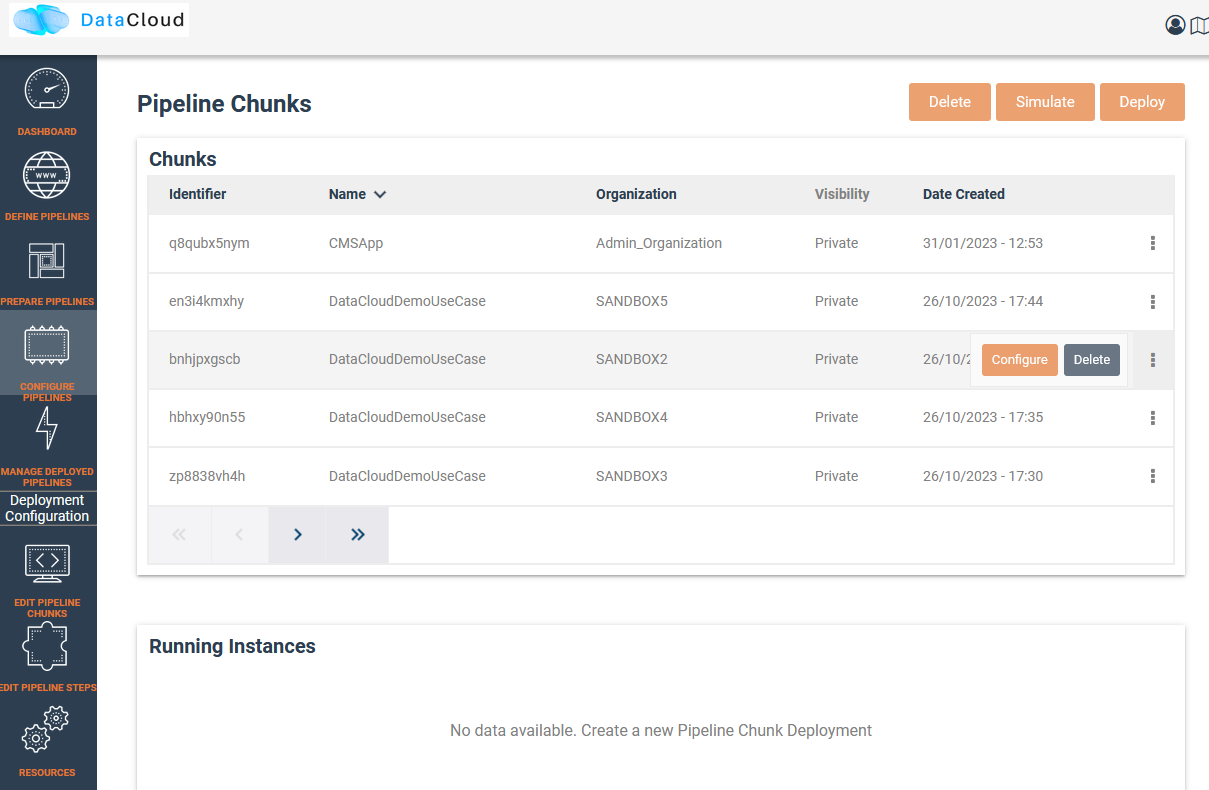
Task: Click the Visibility column header
Action: pos(842,194)
